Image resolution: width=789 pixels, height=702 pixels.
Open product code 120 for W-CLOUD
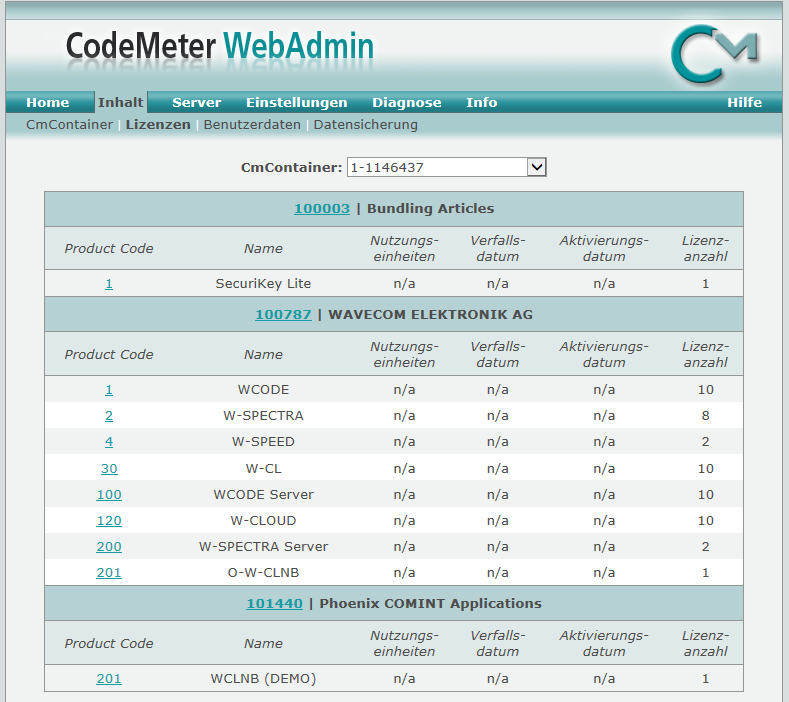point(109,521)
